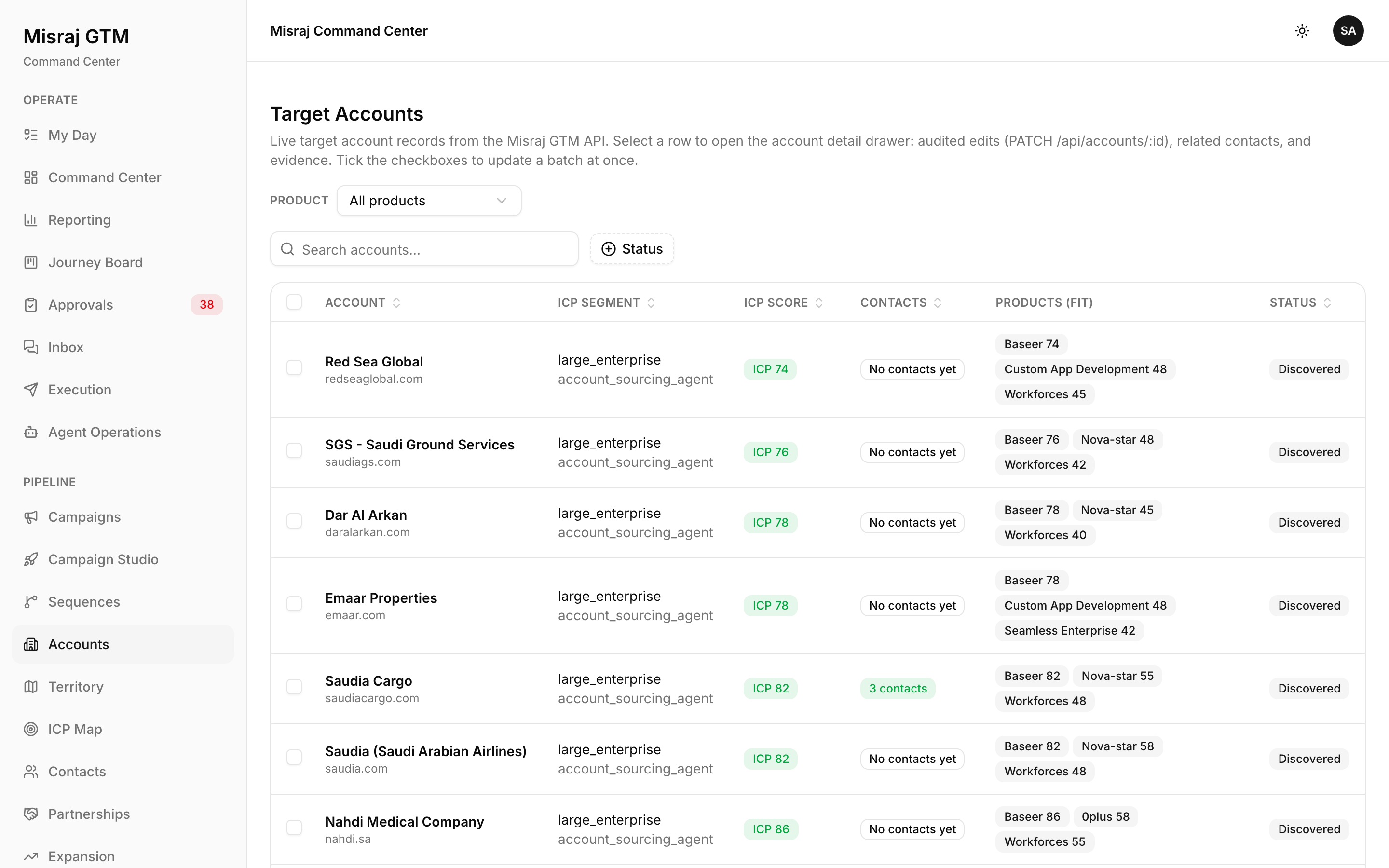Image resolution: width=1389 pixels, height=868 pixels.
Task: Click the Misraj GTM logo title
Action: (76, 36)
